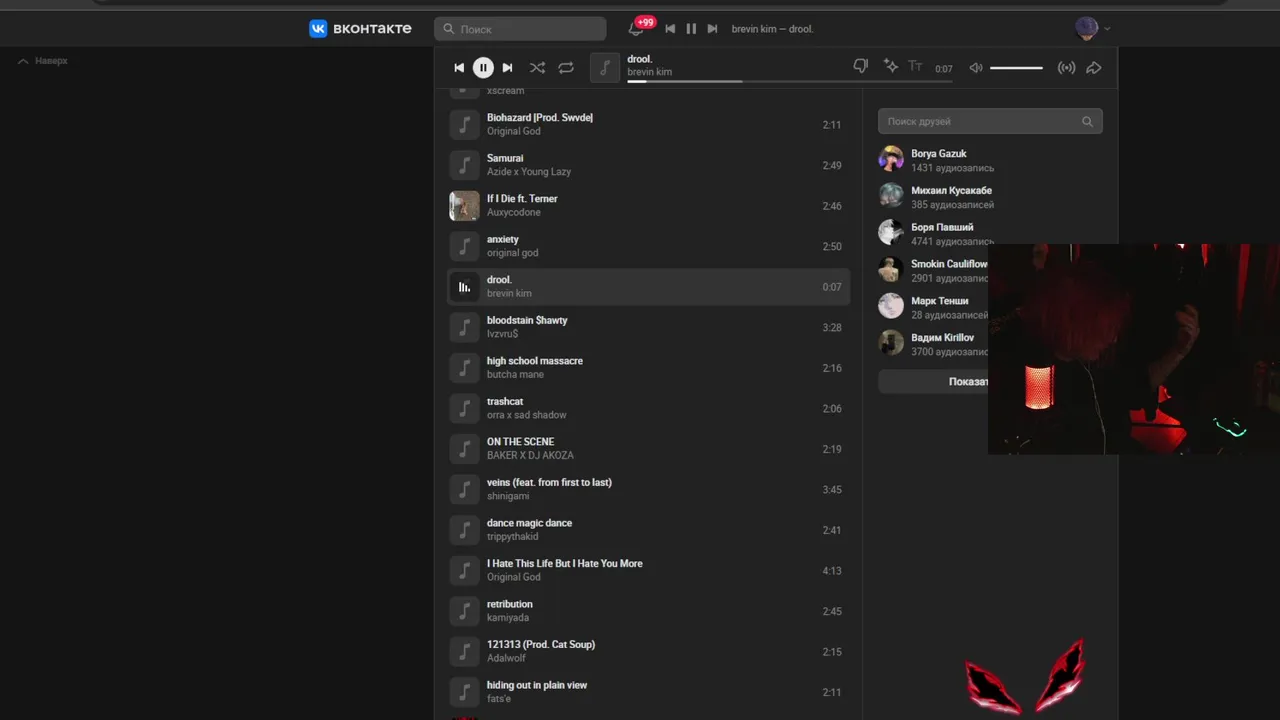Go to previous track in player panel
Viewport: 1280px width, 720px height.
tap(459, 68)
